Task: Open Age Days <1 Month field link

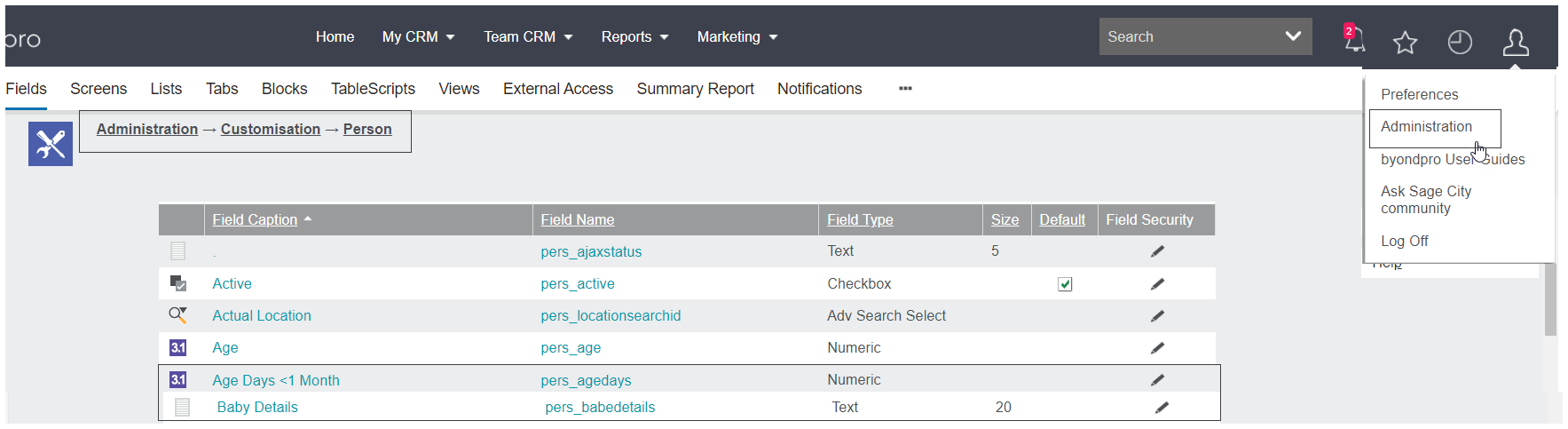Action: tap(276, 380)
